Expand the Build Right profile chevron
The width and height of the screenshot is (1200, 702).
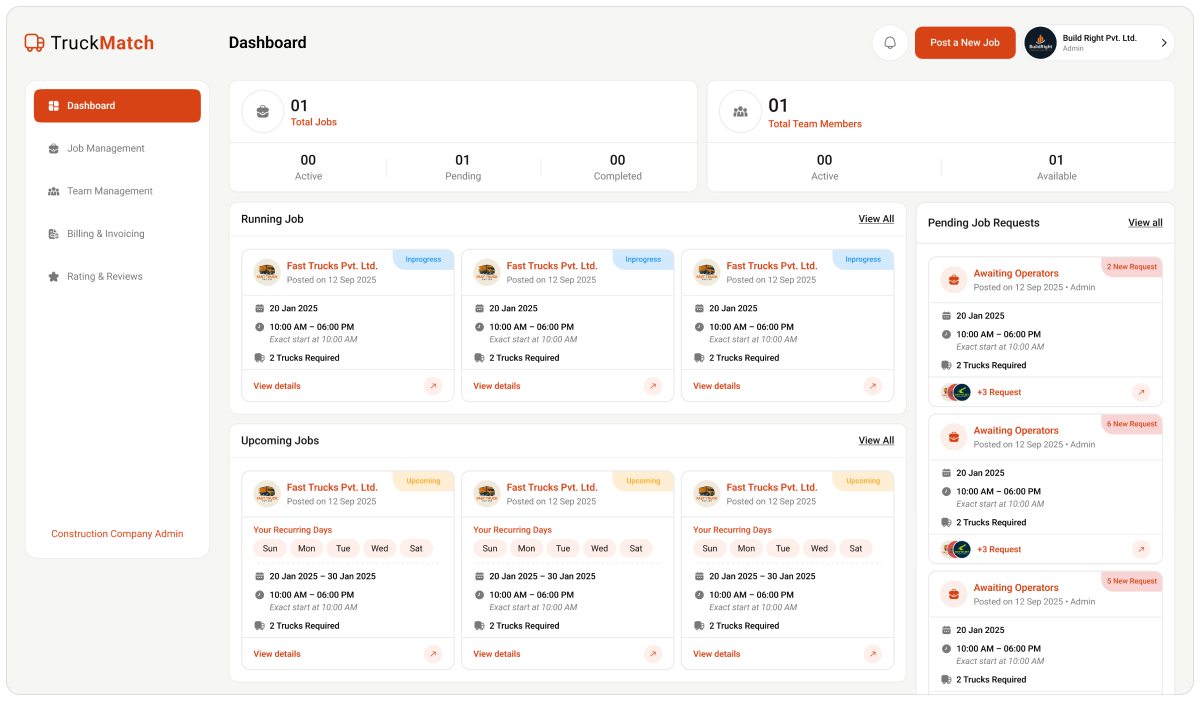point(1163,43)
